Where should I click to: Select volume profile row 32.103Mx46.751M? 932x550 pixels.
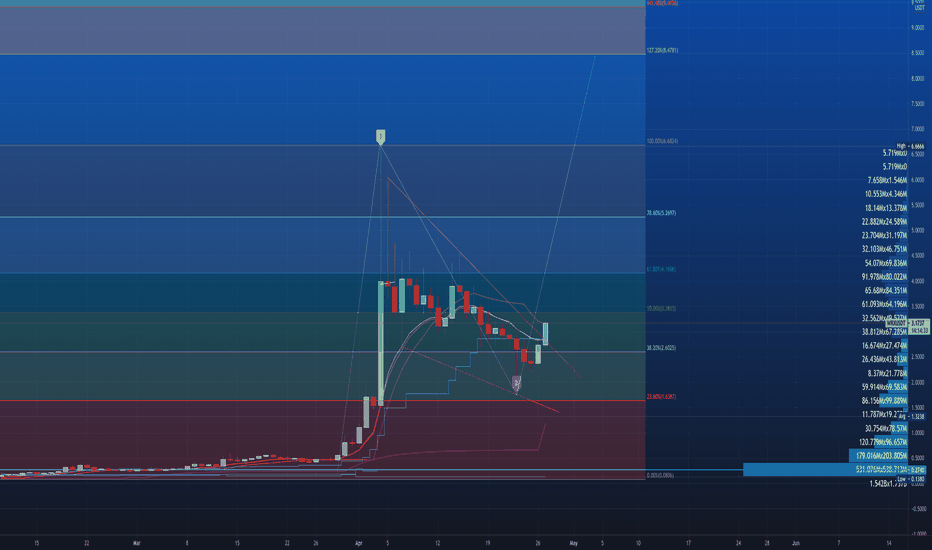point(884,249)
